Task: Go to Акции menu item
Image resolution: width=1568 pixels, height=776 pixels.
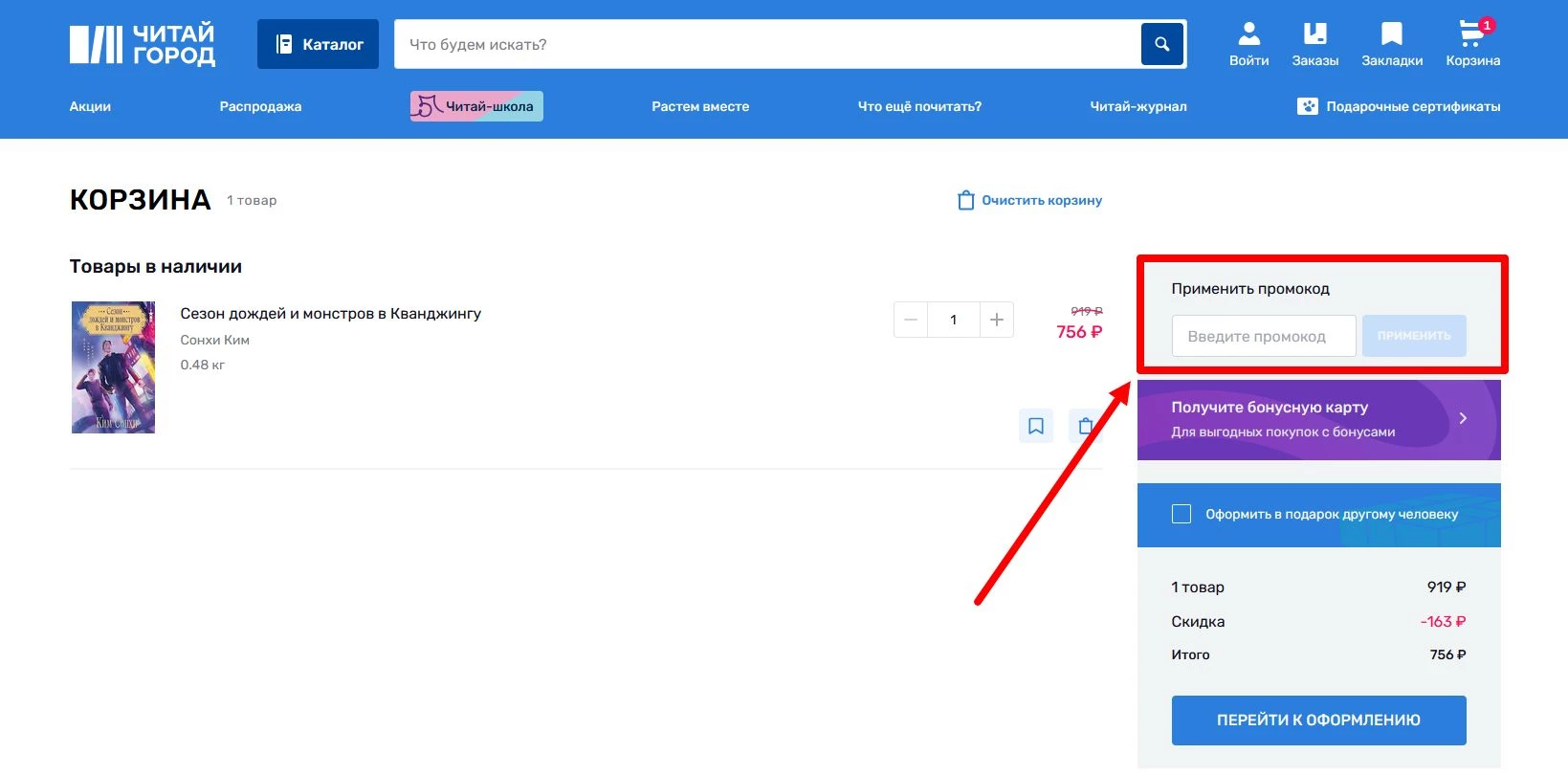Action: [90, 106]
